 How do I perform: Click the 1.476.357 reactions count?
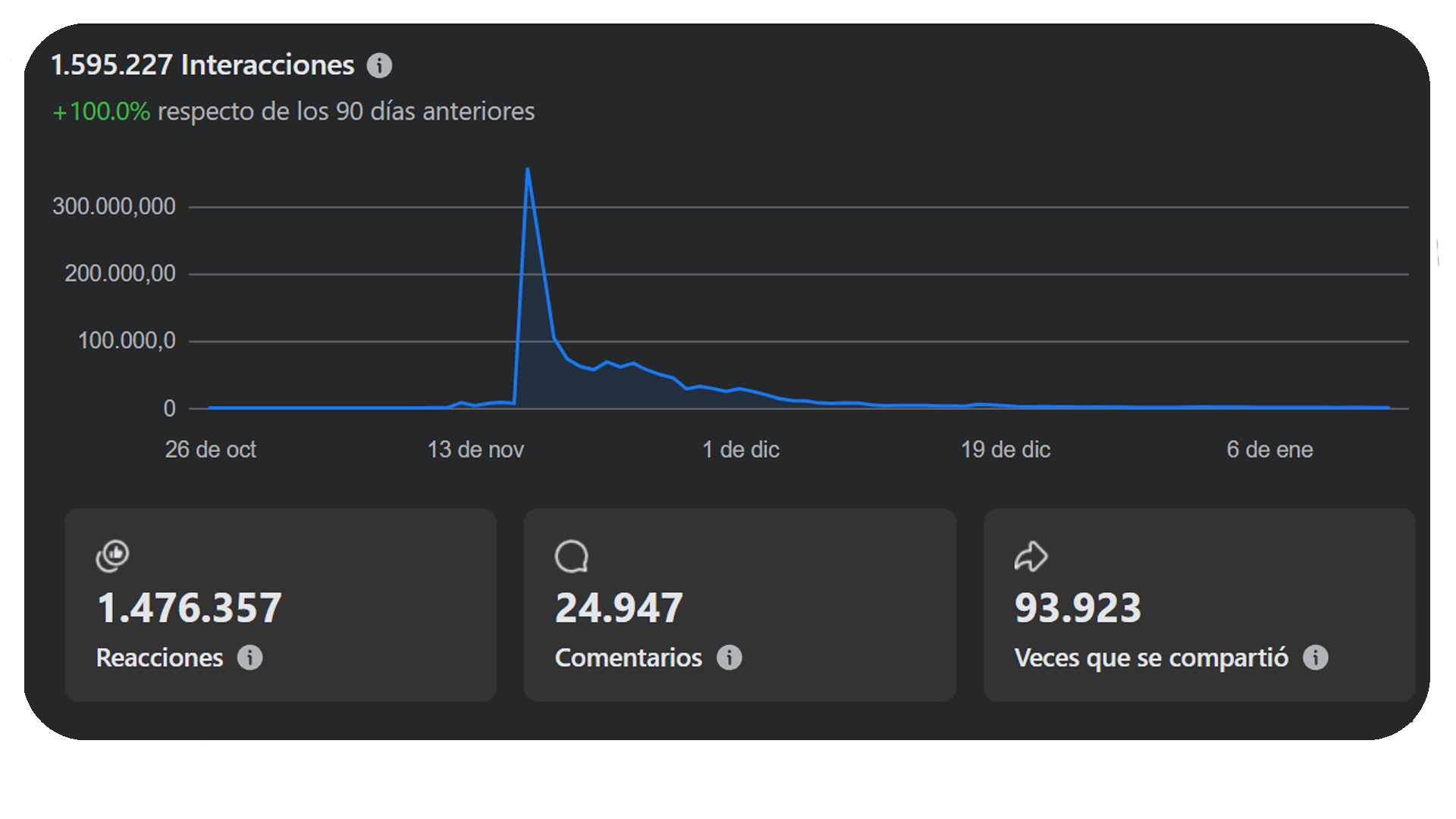[190, 608]
